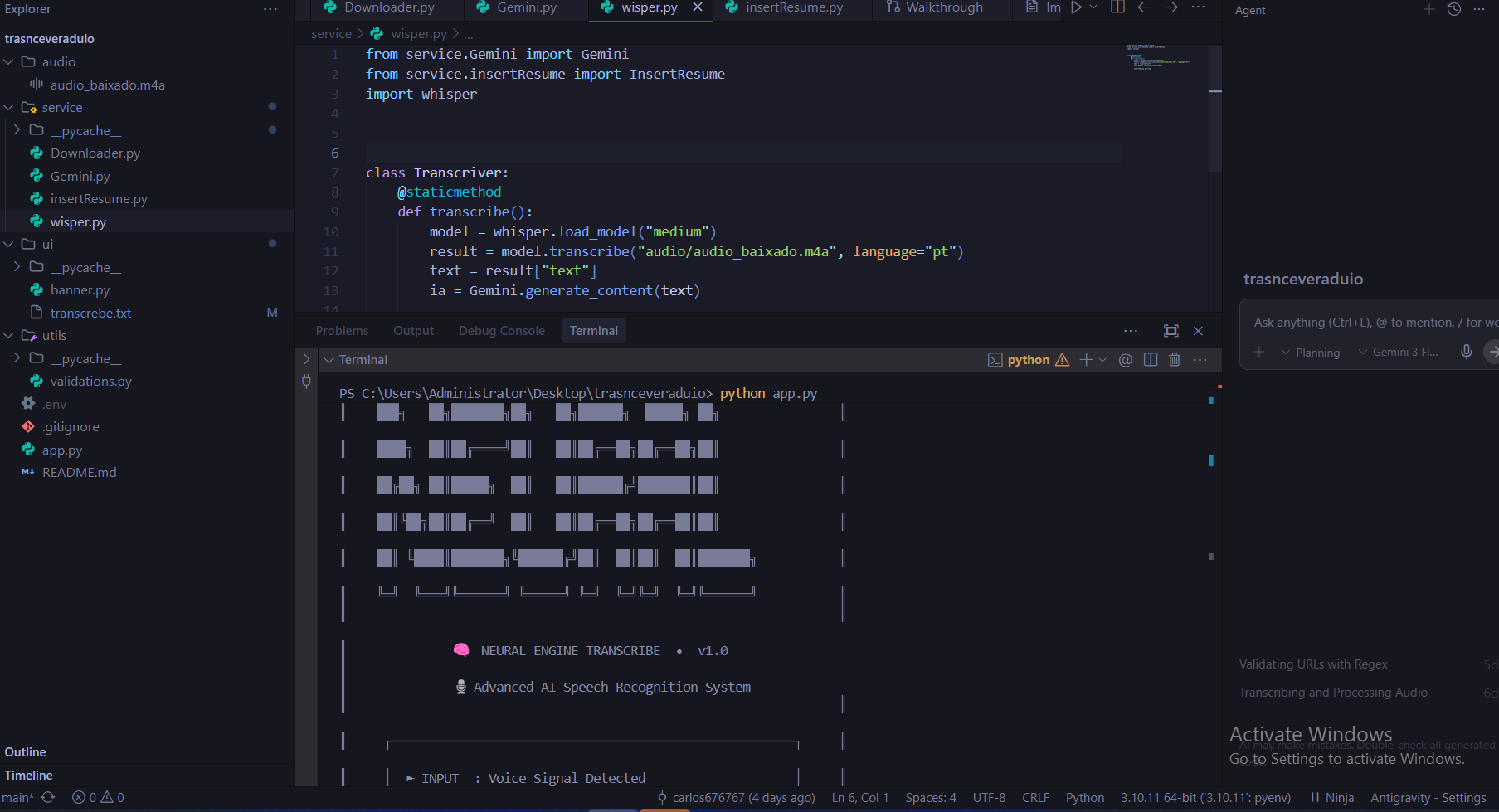Click the microphone icon in Agent input
The height and width of the screenshot is (812, 1499).
click(x=1466, y=352)
